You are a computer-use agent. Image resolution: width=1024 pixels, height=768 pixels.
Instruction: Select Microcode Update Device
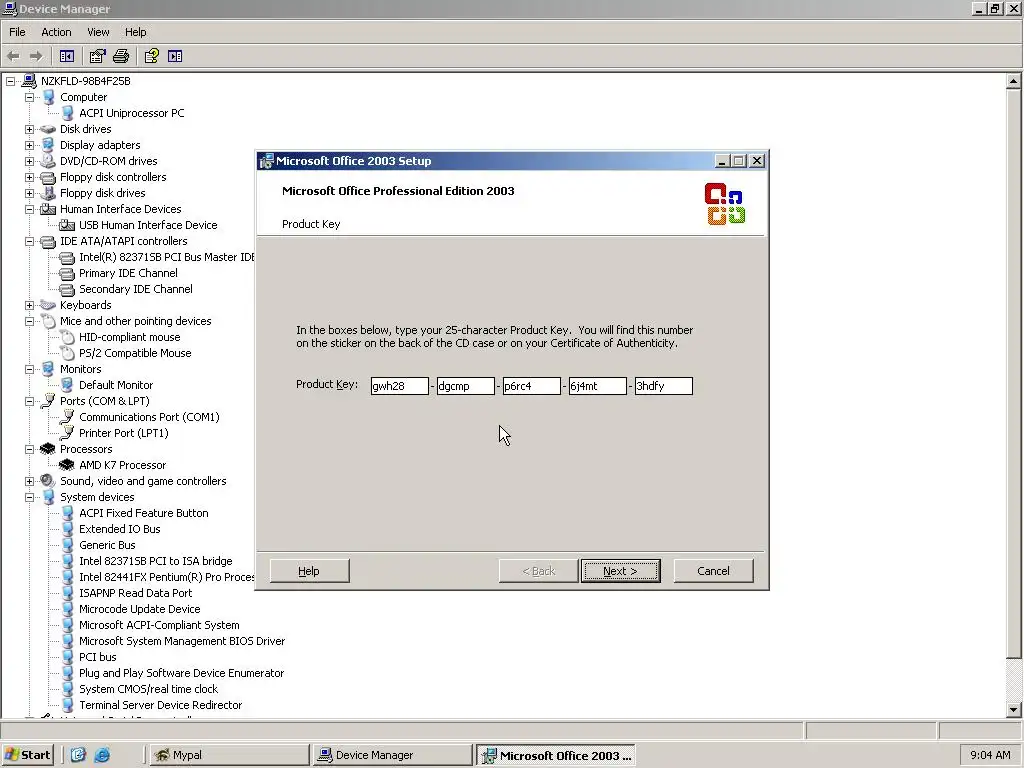(x=140, y=609)
